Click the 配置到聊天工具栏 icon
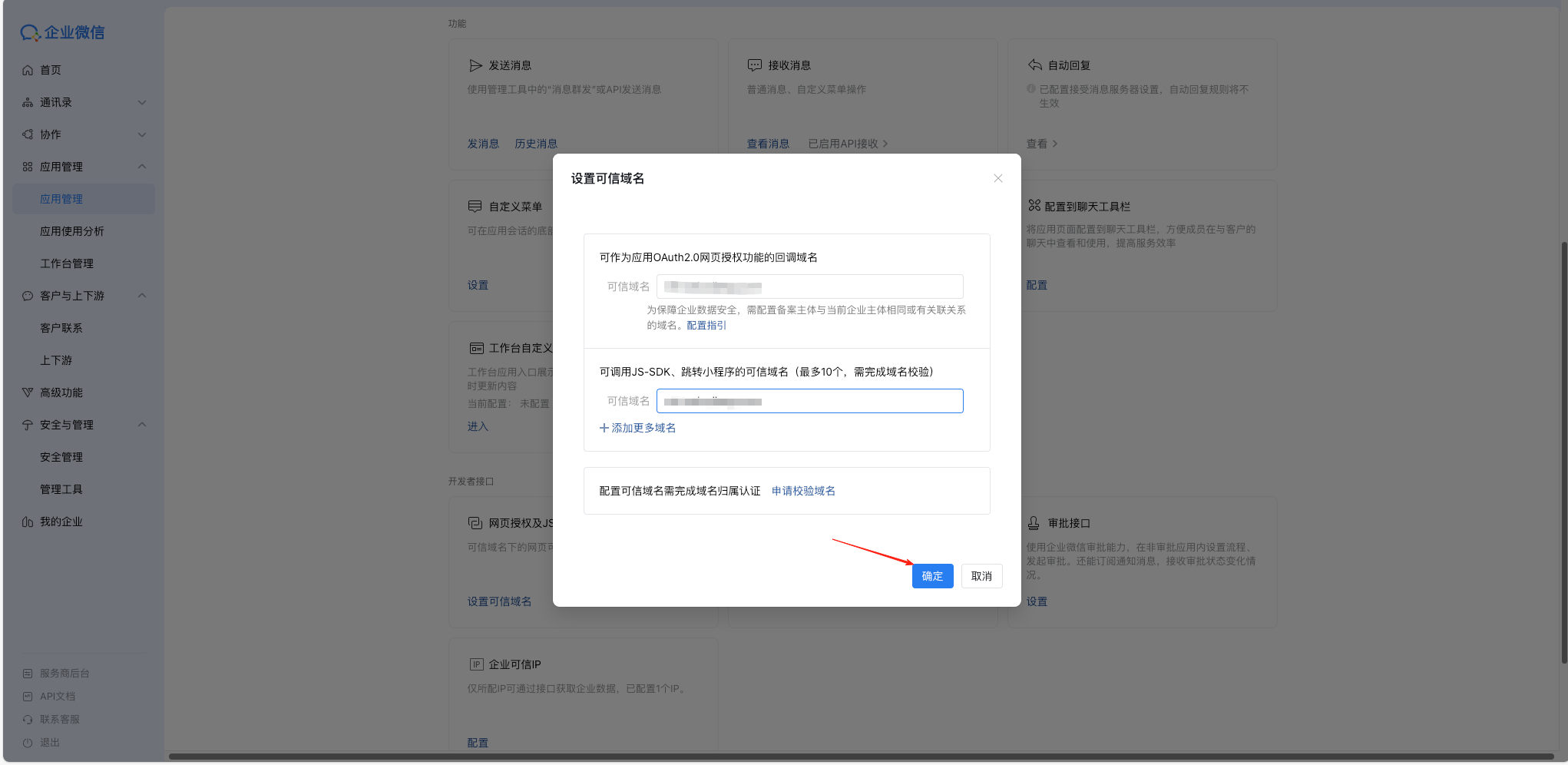1568x765 pixels. click(x=1034, y=206)
